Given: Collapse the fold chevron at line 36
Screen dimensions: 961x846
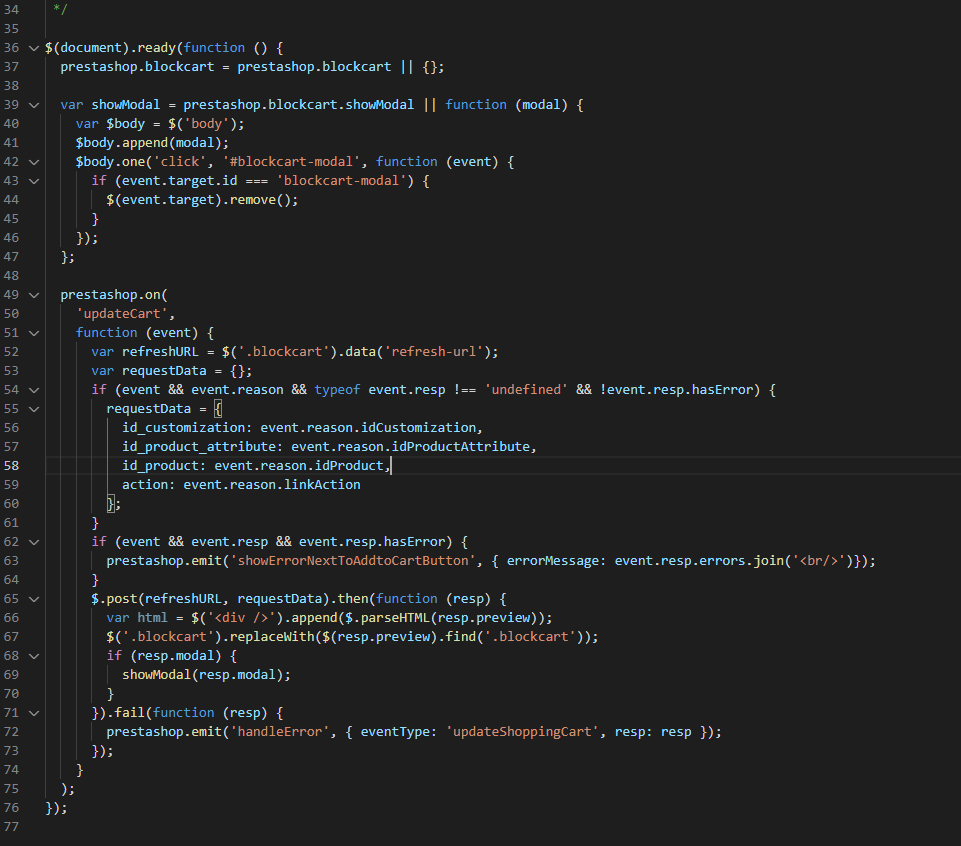Looking at the screenshot, I should coord(34,48).
